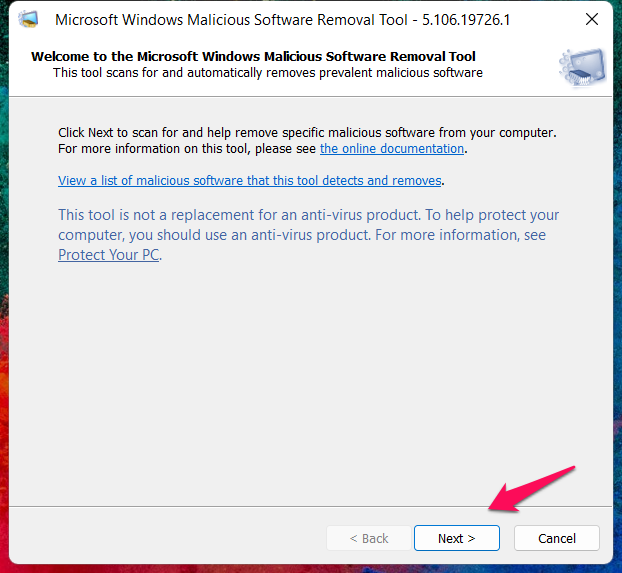Click the Next button to start scan
Screen dimensions: 622x573
point(457,538)
